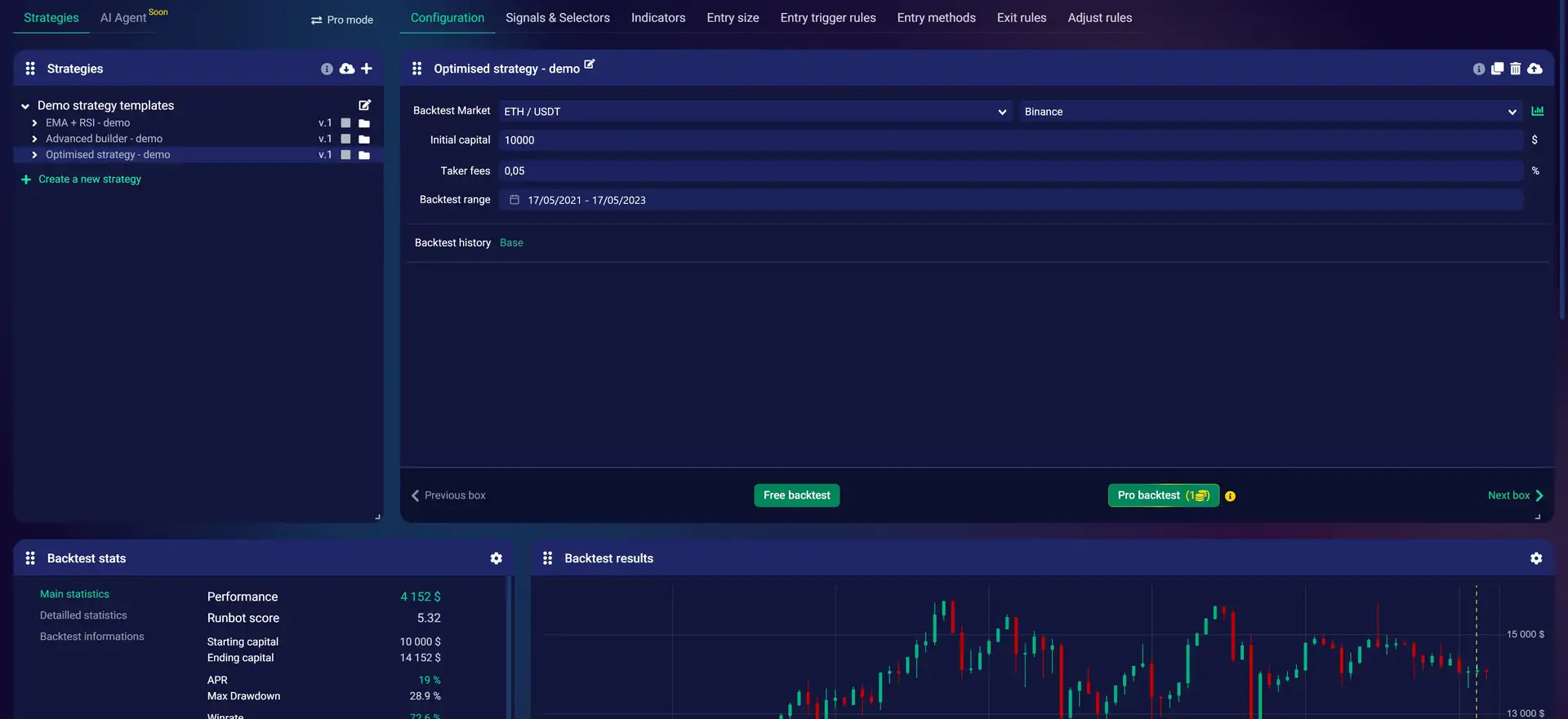This screenshot has width=1568, height=719.
Task: Delete strategy with the trash icon
Action: (1515, 69)
